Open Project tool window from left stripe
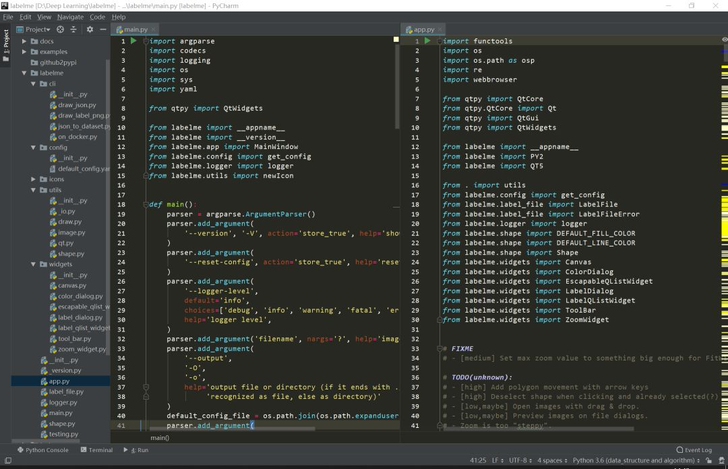This screenshot has height=469, width=728. click(6, 46)
